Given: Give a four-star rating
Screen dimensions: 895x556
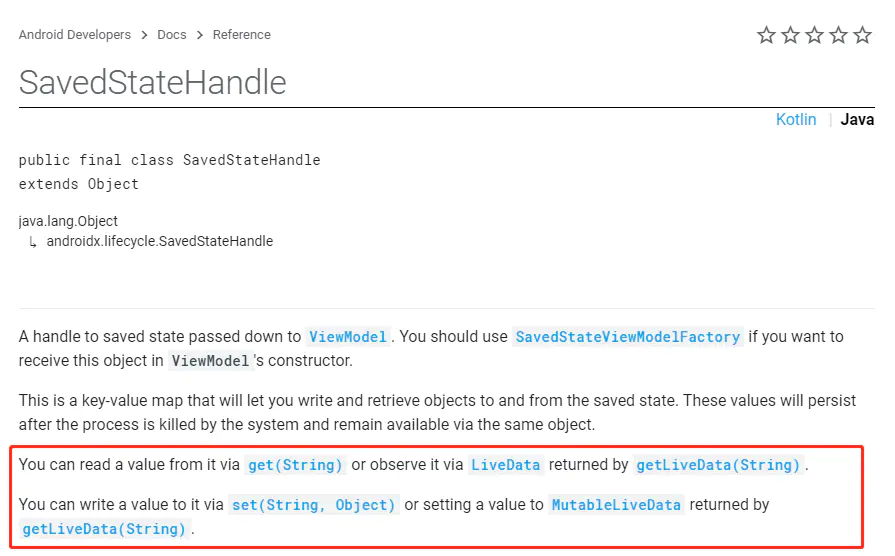Looking at the screenshot, I should (x=839, y=36).
